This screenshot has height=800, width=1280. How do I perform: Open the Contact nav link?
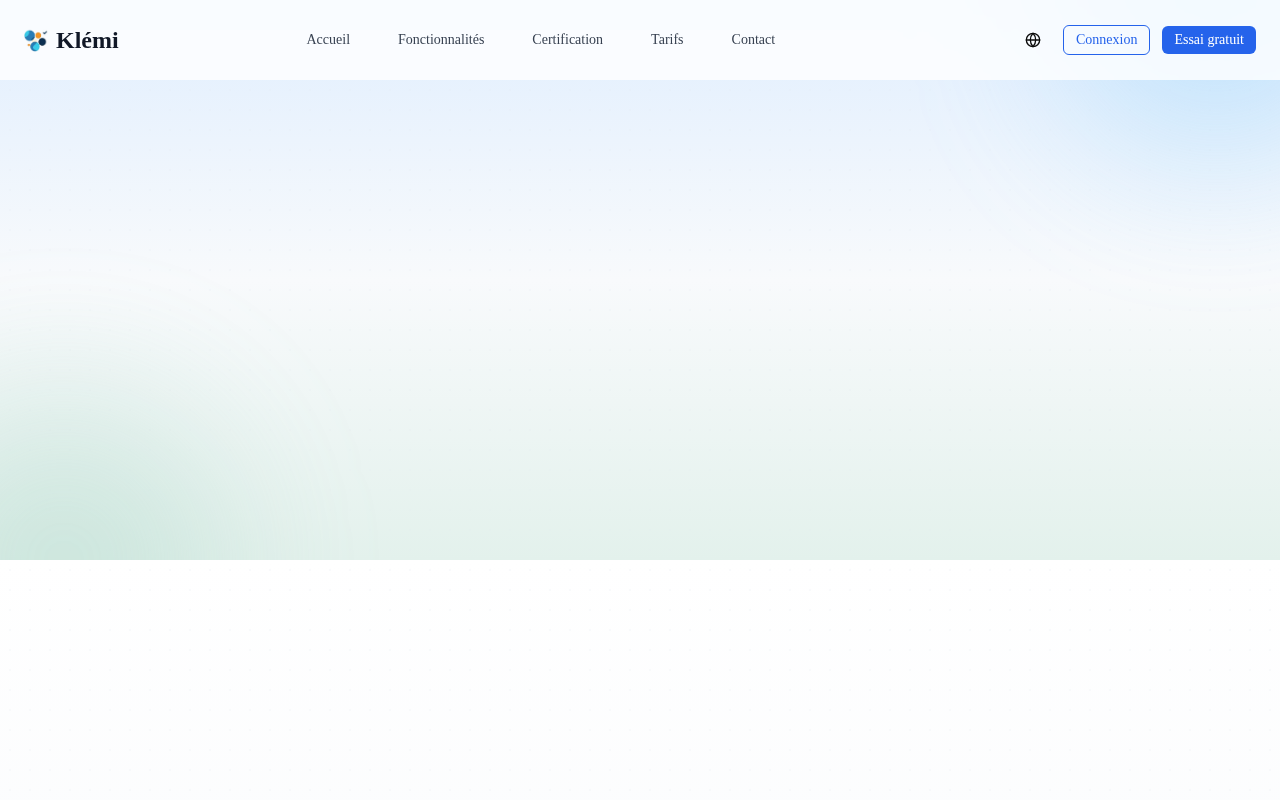click(x=753, y=40)
